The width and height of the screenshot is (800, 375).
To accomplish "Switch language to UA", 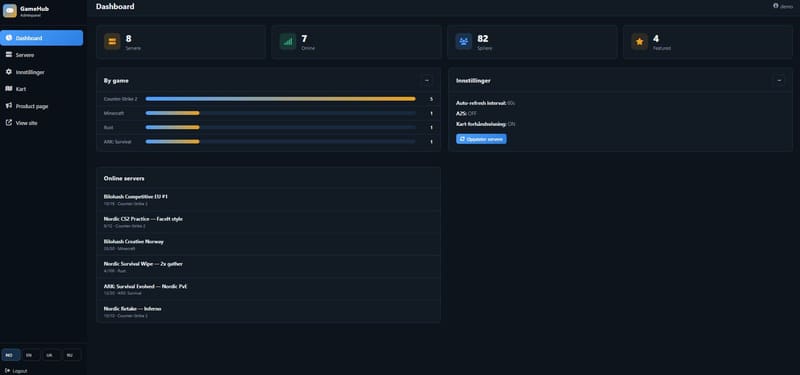I will tap(51, 355).
